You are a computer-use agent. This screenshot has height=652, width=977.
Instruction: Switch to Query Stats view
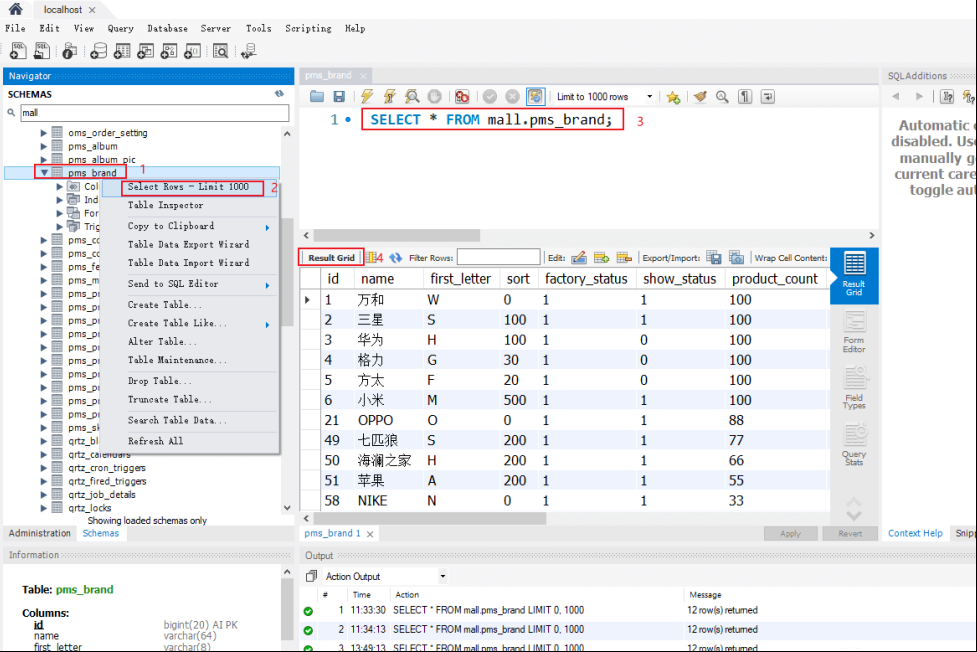point(854,444)
